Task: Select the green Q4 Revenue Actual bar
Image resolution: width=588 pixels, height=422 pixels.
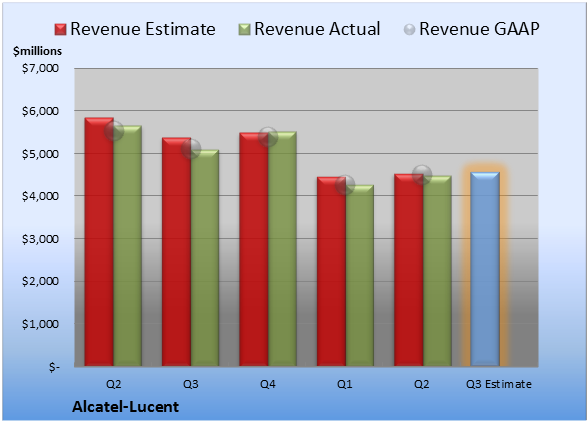Action: click(x=282, y=249)
